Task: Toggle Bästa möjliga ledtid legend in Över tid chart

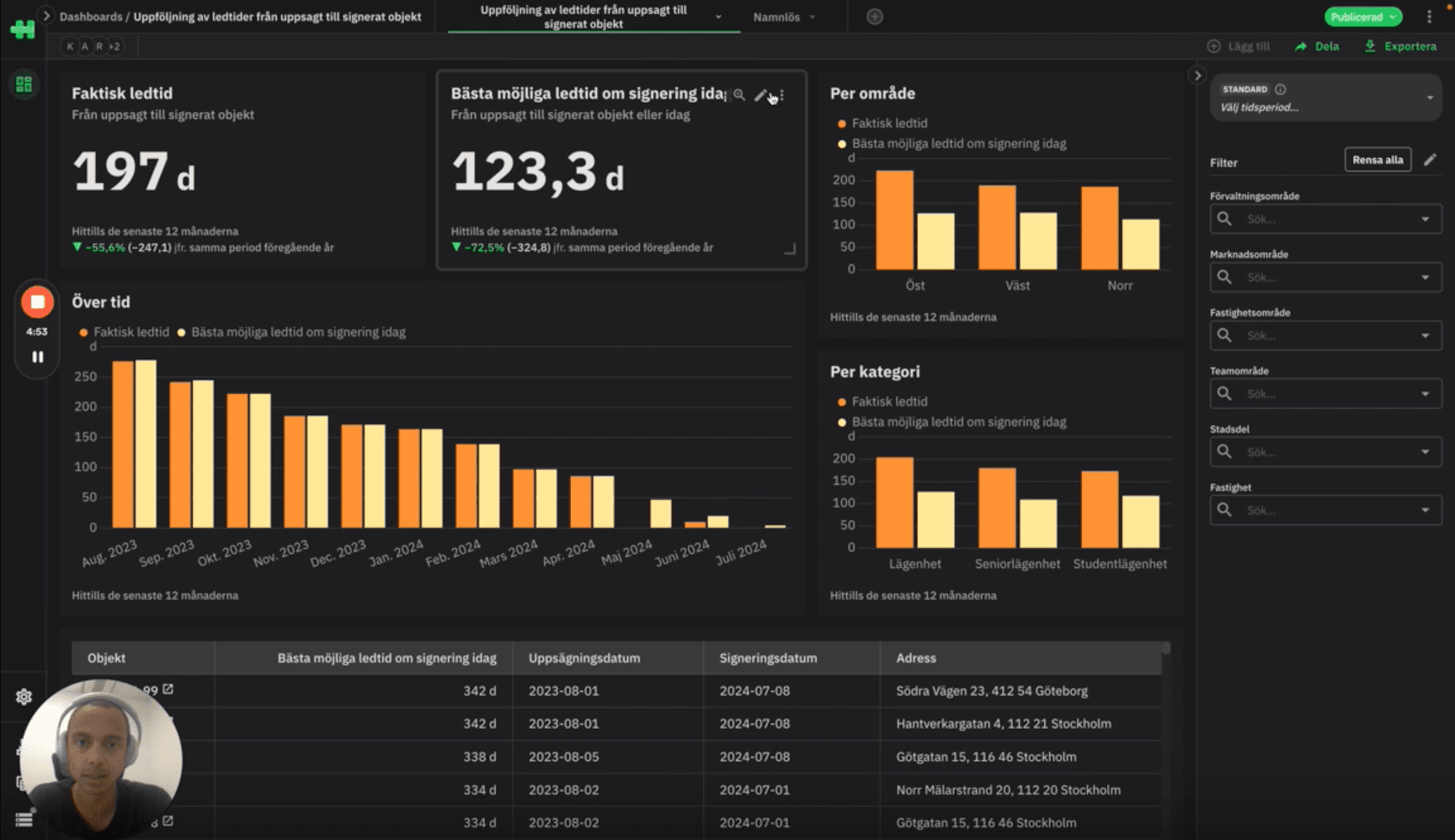Action: pos(291,332)
